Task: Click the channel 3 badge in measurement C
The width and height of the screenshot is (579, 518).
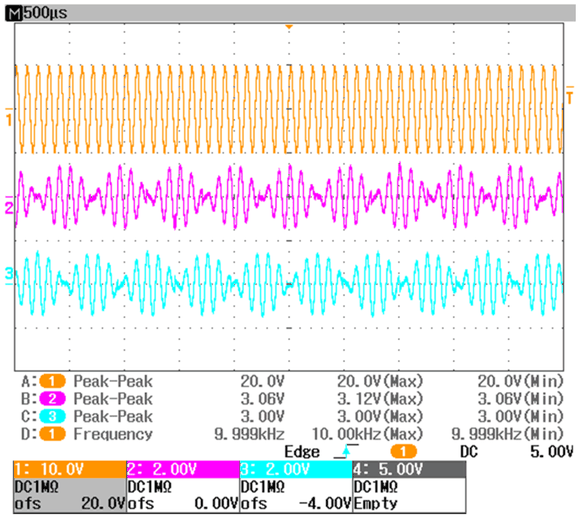Action: (52, 416)
